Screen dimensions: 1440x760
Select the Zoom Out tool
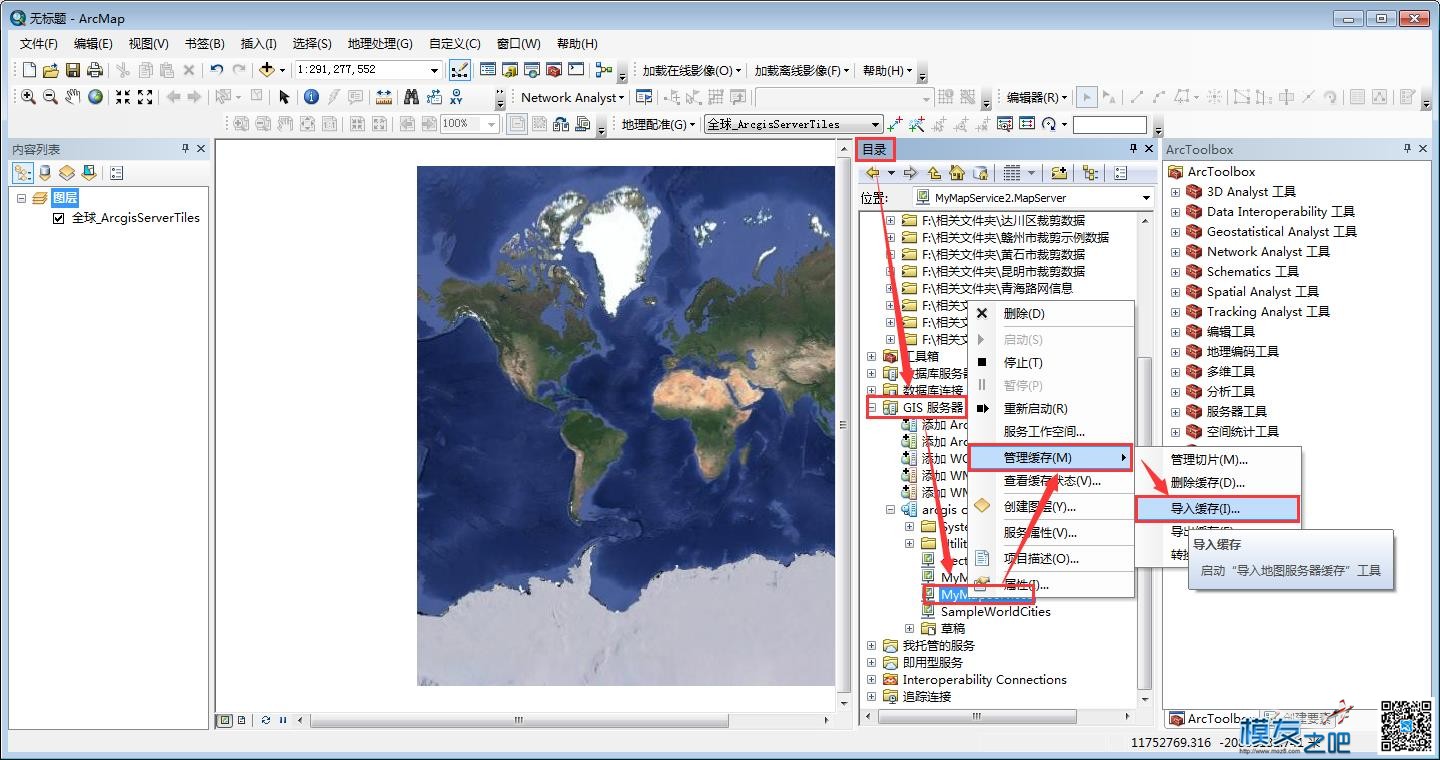point(50,97)
